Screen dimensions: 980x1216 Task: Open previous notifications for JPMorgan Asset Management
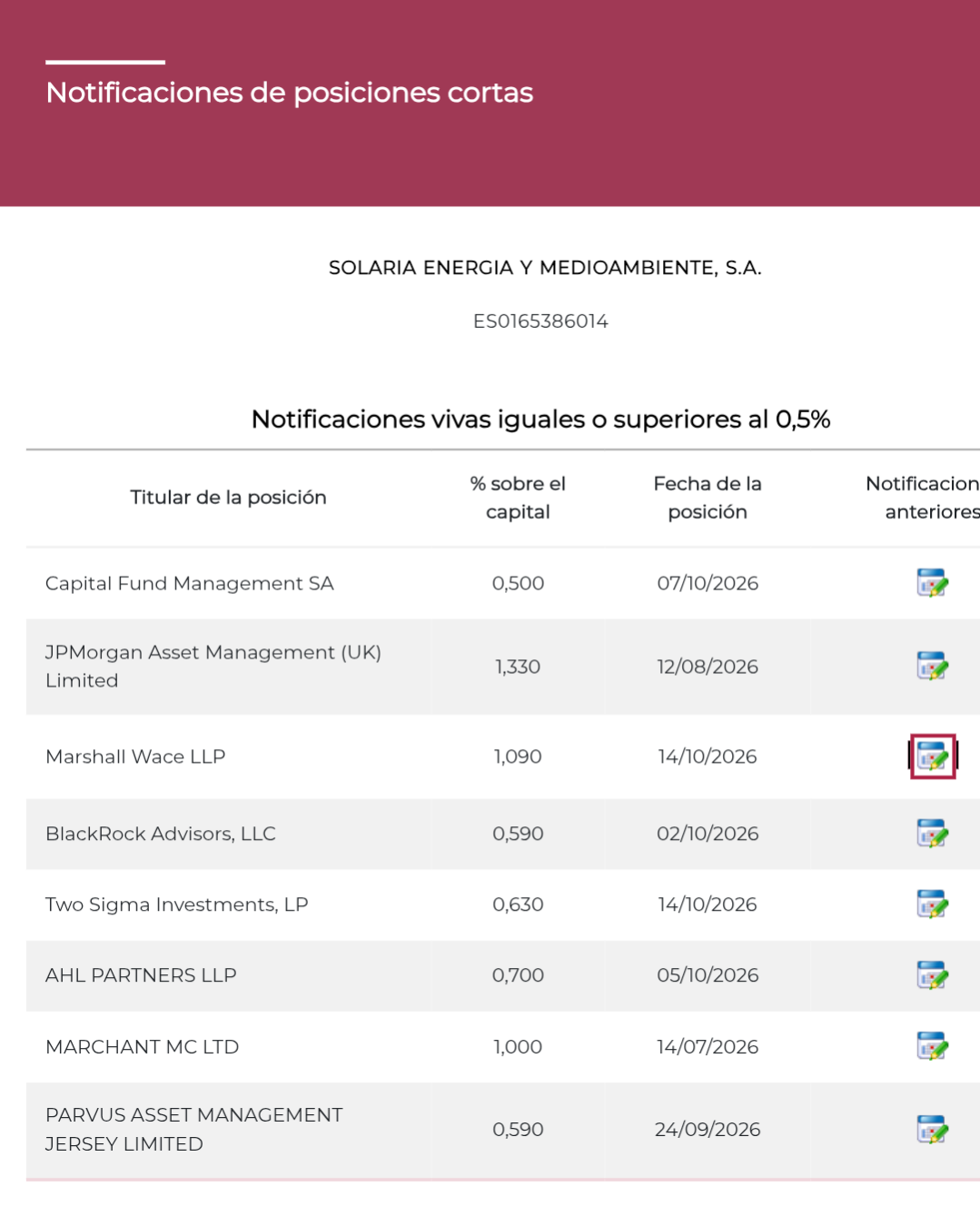pyautogui.click(x=932, y=666)
